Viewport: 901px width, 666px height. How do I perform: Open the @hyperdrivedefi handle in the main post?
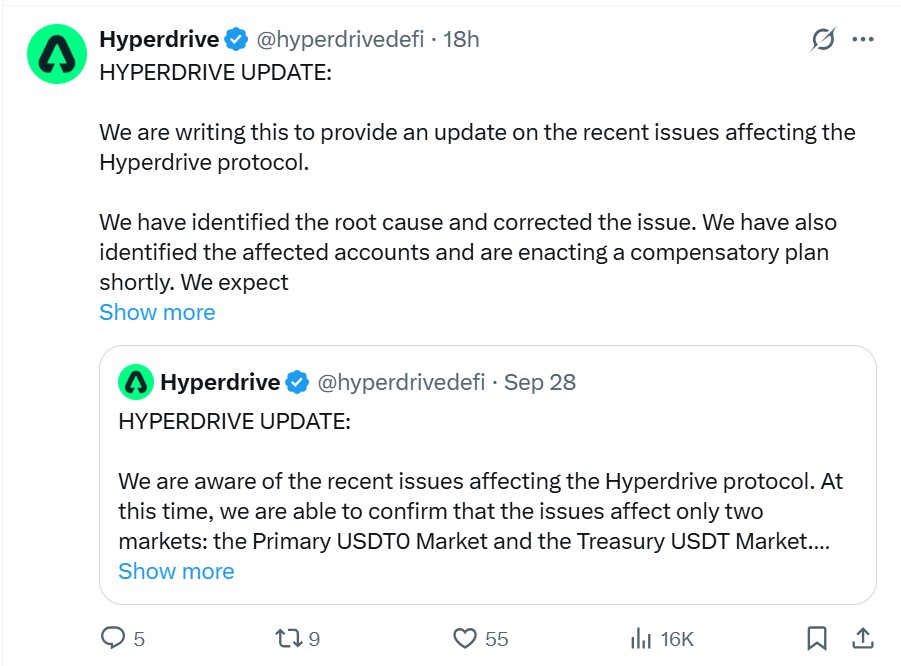(340, 39)
